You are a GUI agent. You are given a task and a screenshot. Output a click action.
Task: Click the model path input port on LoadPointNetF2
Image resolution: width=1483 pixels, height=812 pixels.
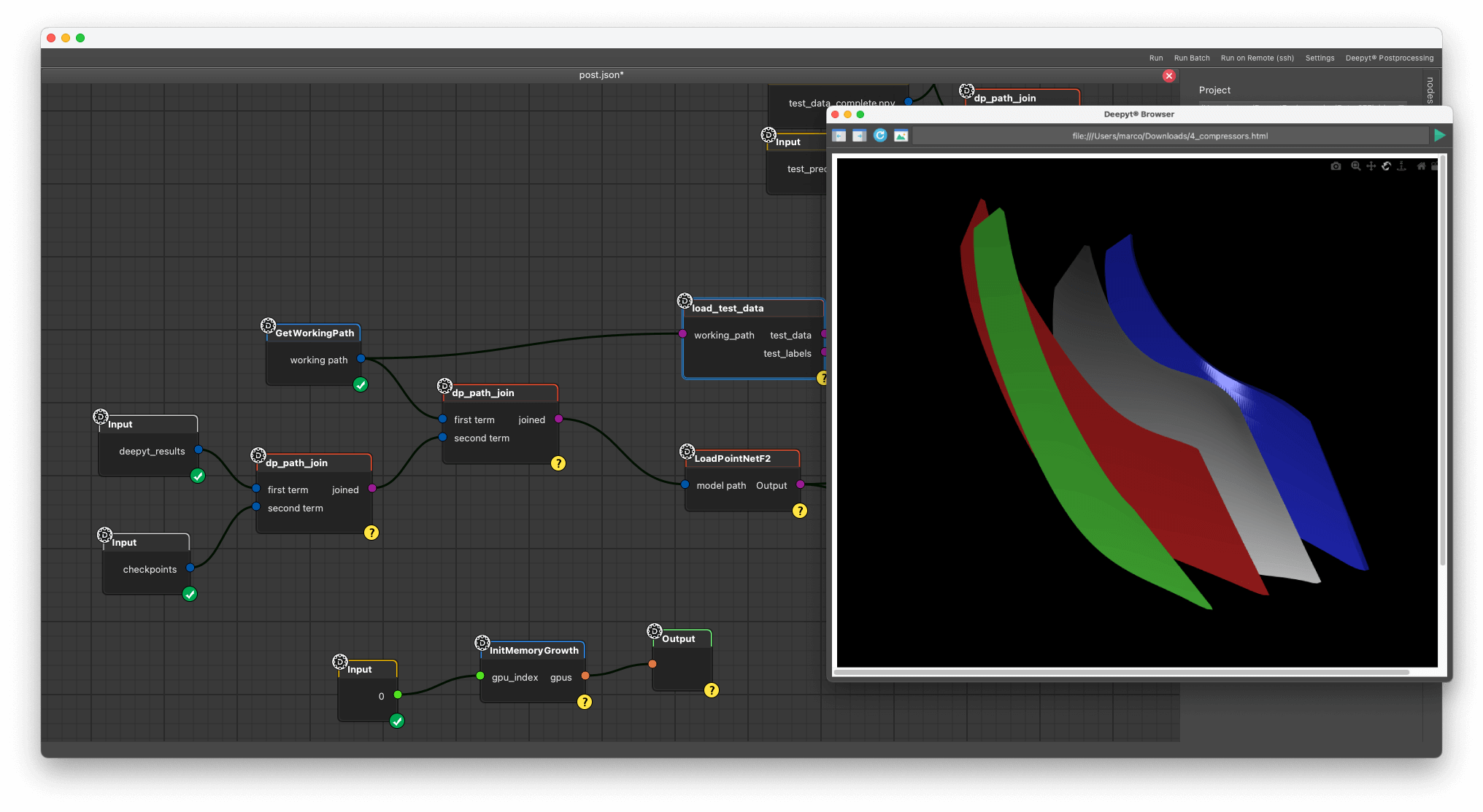685,484
